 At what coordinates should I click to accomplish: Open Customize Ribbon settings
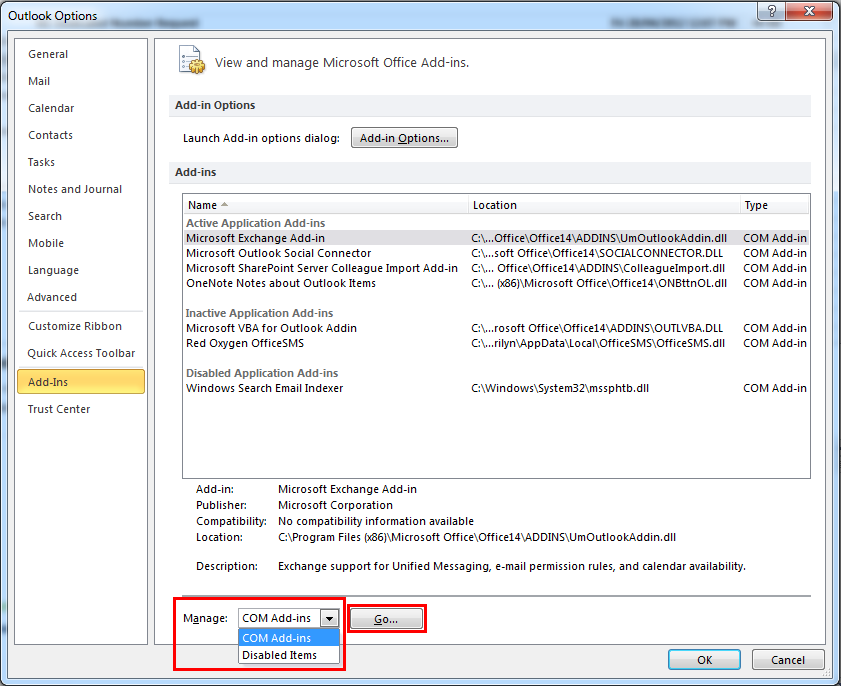[x=75, y=326]
